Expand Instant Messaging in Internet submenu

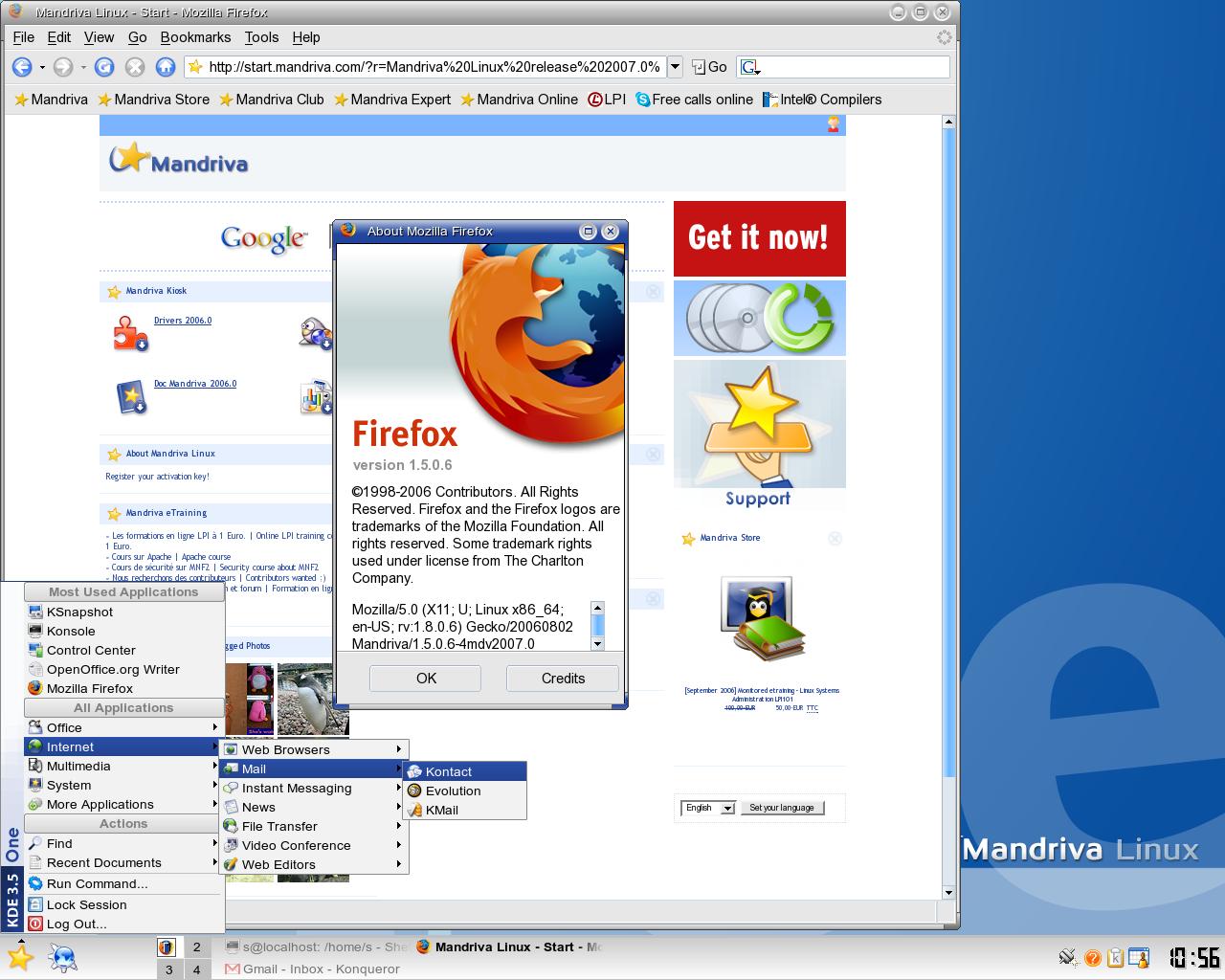(314, 788)
